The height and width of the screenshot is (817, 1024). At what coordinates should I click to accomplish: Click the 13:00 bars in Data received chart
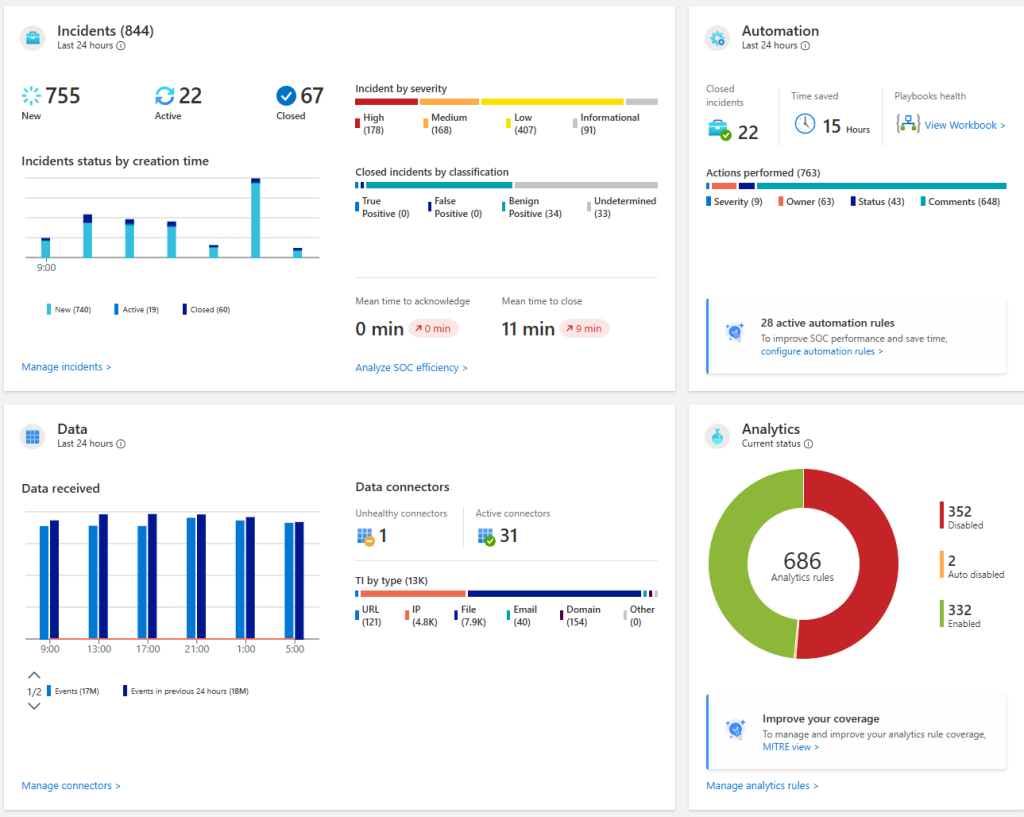(x=99, y=577)
